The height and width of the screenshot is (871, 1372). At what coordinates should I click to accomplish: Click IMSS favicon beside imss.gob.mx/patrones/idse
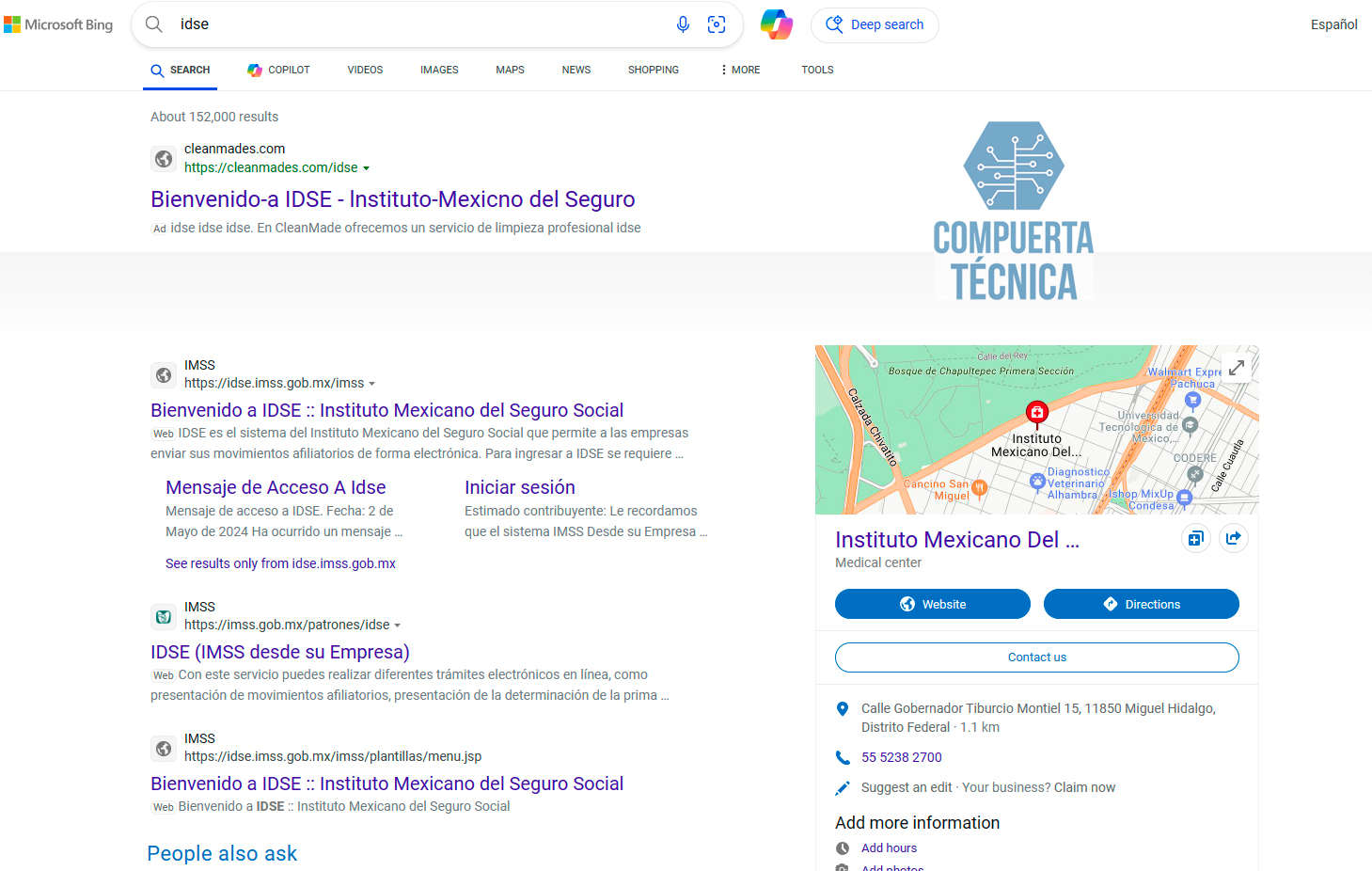click(164, 617)
